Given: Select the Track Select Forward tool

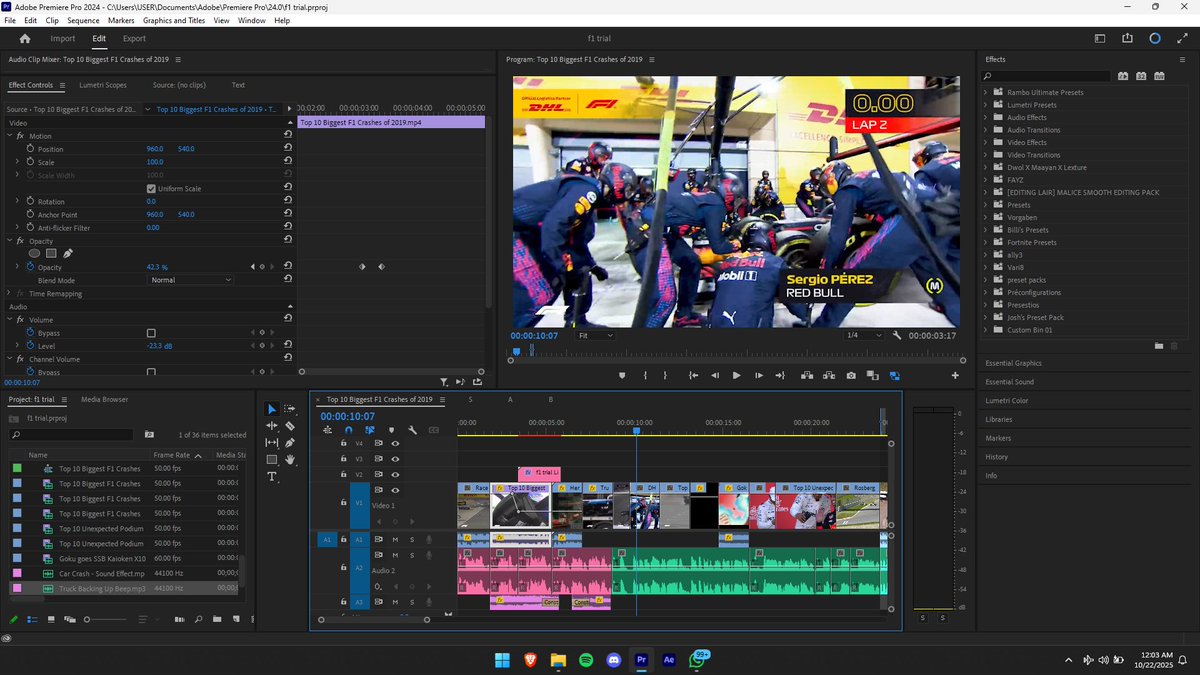Looking at the screenshot, I should pyautogui.click(x=290, y=409).
